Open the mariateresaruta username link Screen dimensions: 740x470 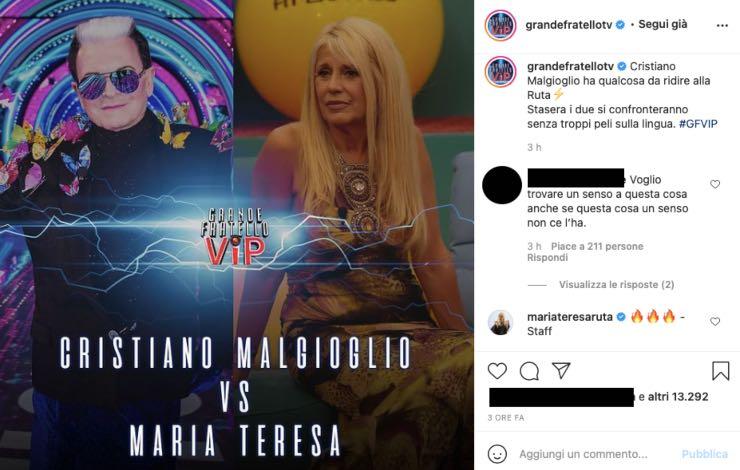570,317
